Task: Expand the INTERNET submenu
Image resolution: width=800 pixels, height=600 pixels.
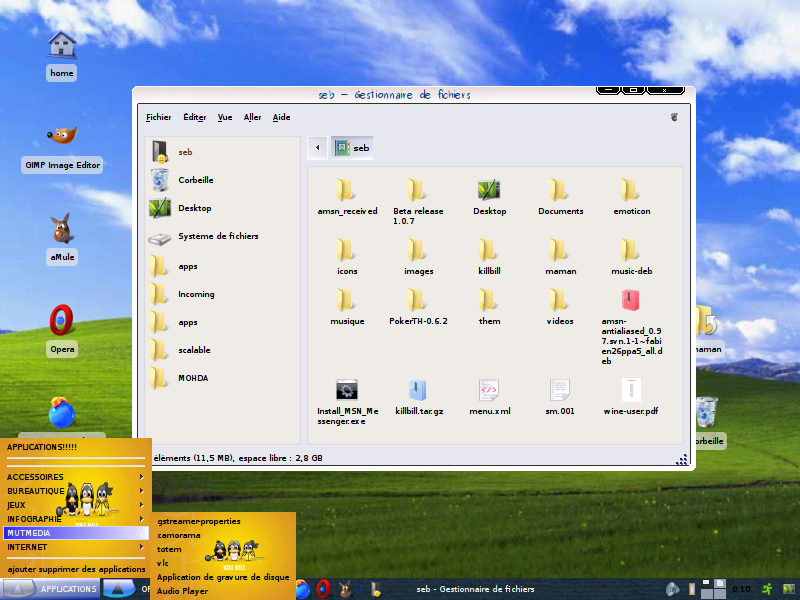Action: (76, 547)
